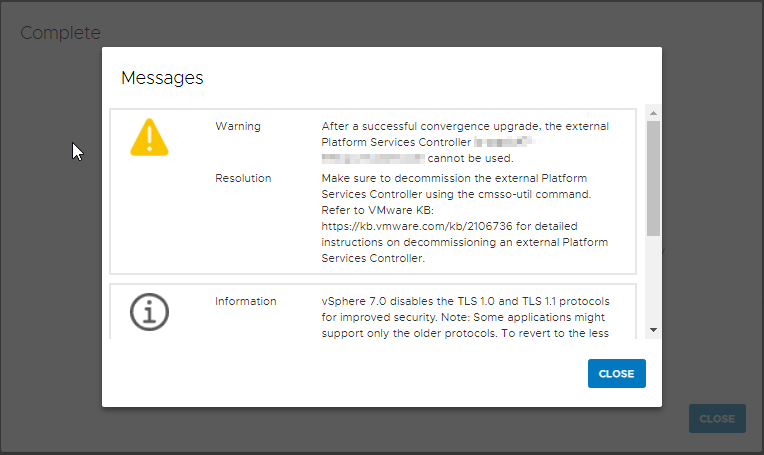Click the 'cannot be used.' warning text
This screenshot has width=764, height=455.
[x=470, y=158]
